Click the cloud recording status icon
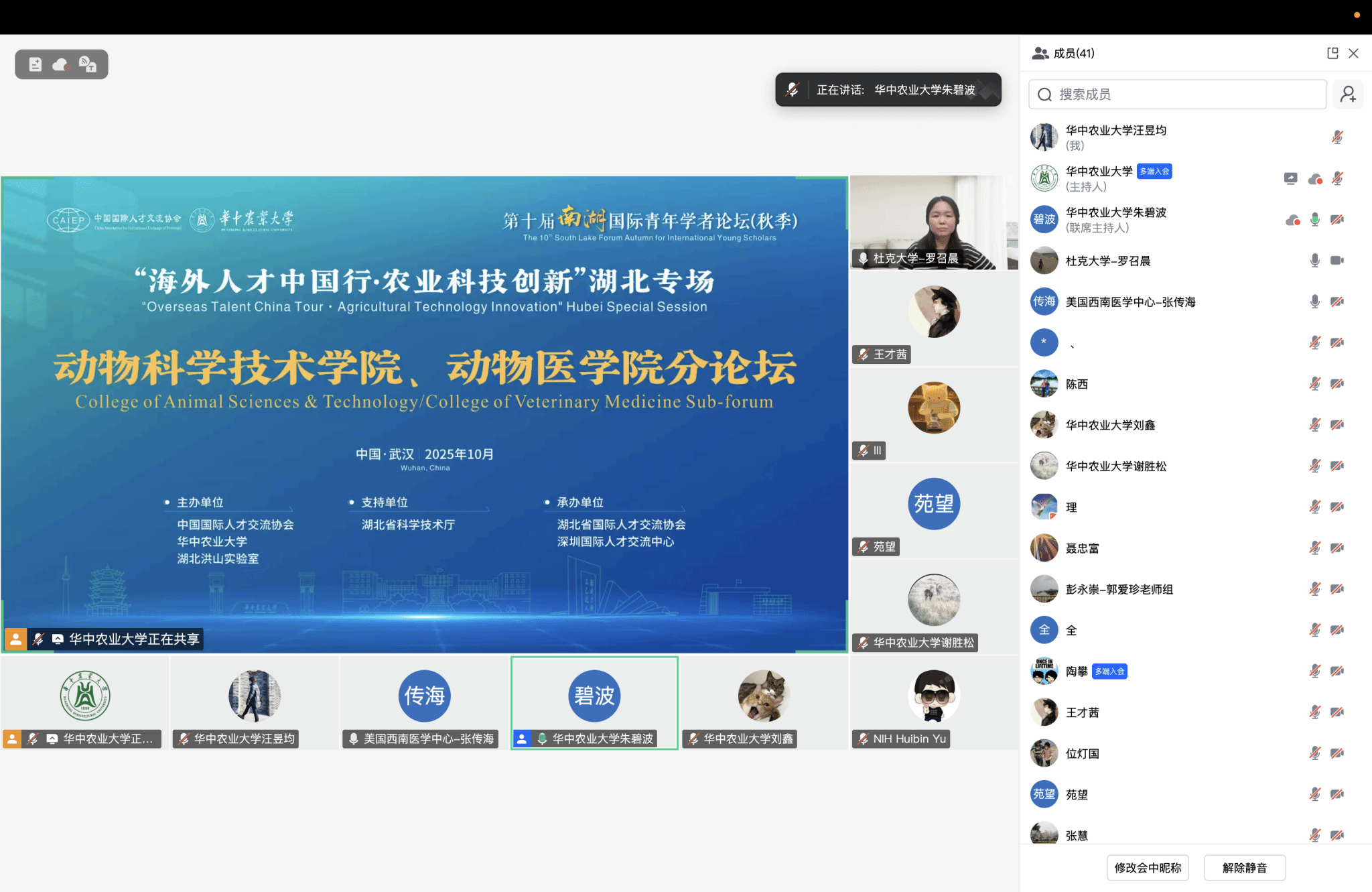Screen dimensions: 1372x892 pos(61,64)
